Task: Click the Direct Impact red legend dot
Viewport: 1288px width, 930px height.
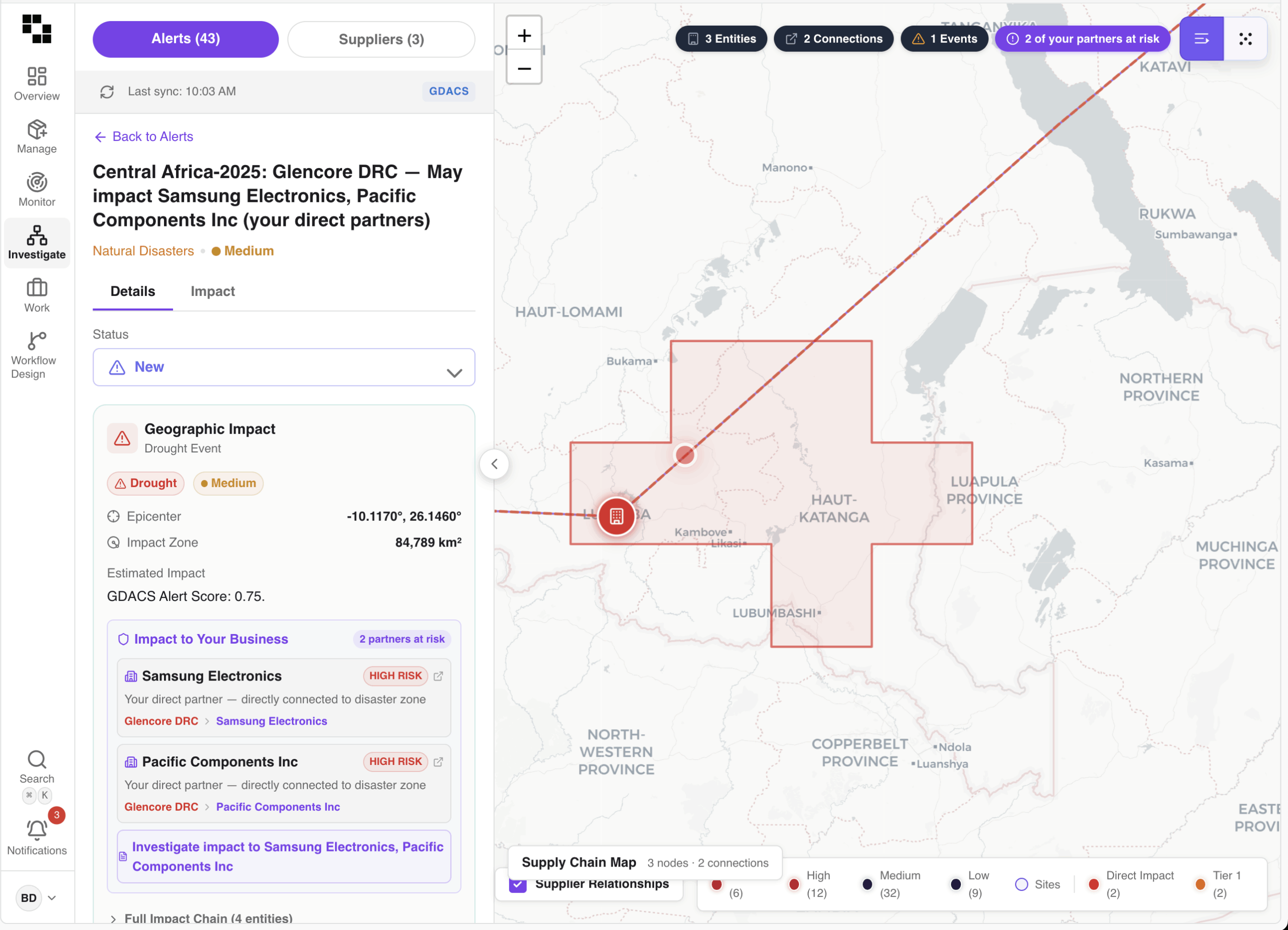Action: coord(1093,885)
